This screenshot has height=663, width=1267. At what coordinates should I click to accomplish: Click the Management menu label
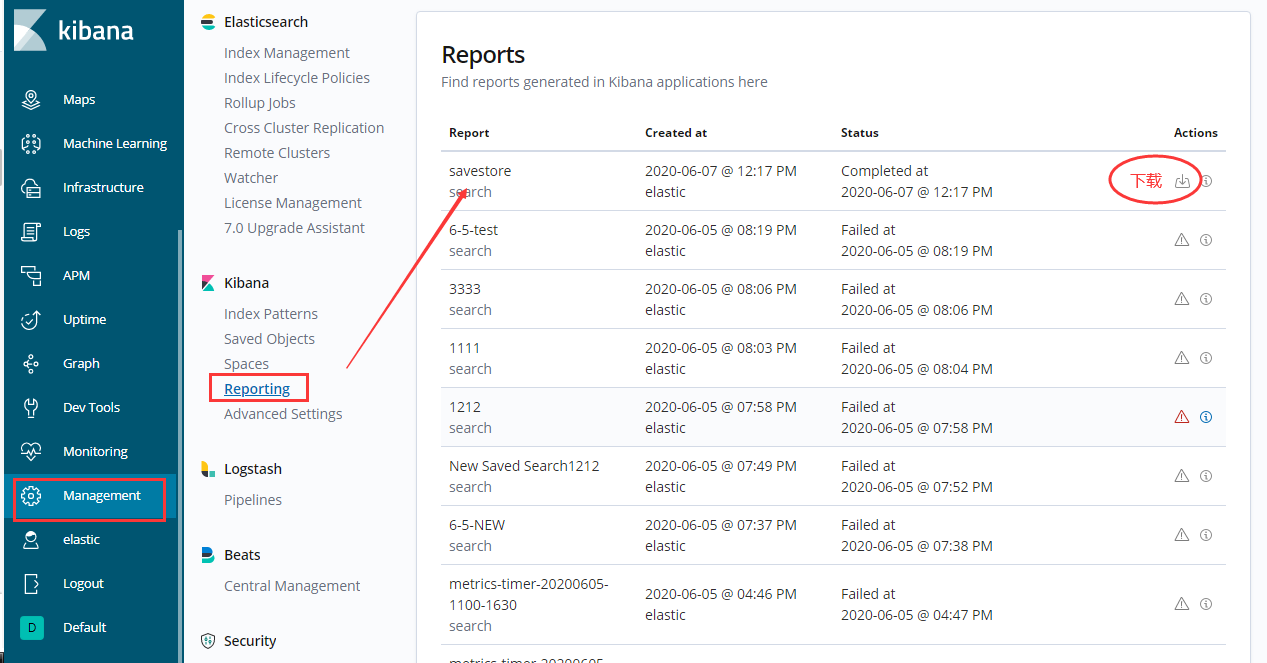(x=102, y=495)
